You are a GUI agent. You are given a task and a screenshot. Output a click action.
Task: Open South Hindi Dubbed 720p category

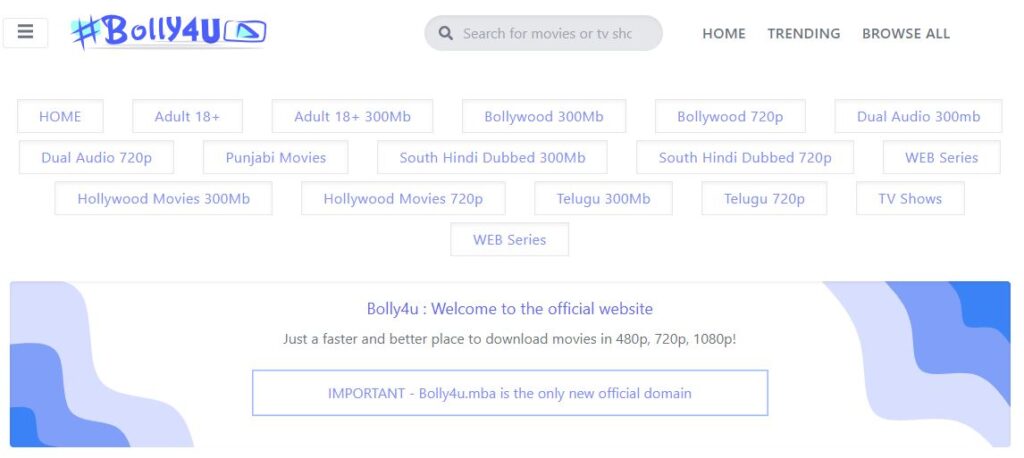point(745,157)
